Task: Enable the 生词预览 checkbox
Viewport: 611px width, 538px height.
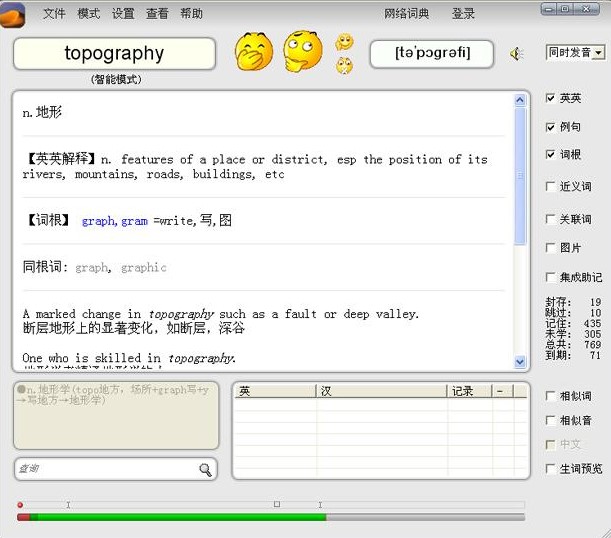Action: tap(550, 469)
